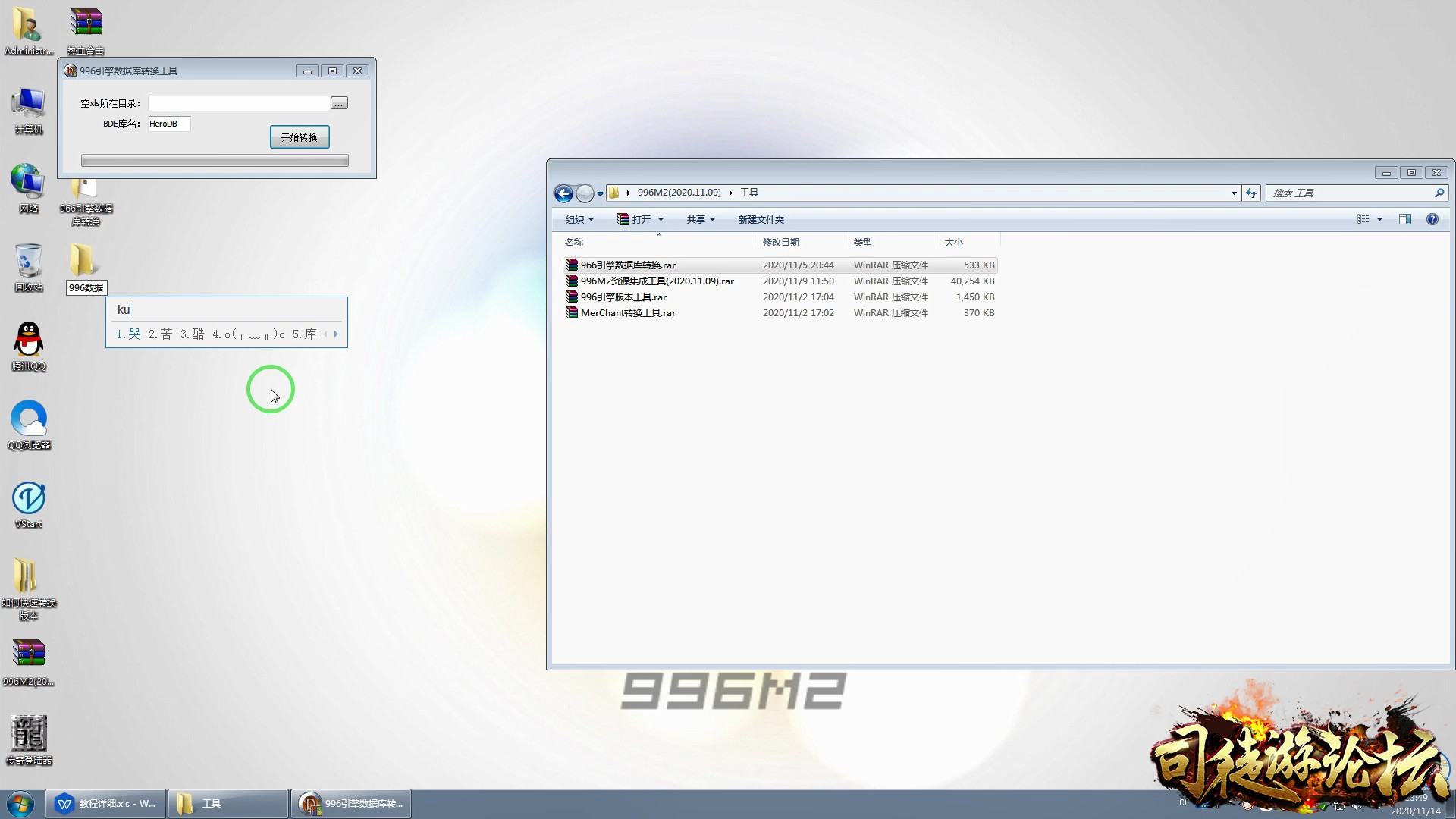Choose IME candidate 3 酷
Viewport: 1456px width, 819px height.
tap(192, 334)
